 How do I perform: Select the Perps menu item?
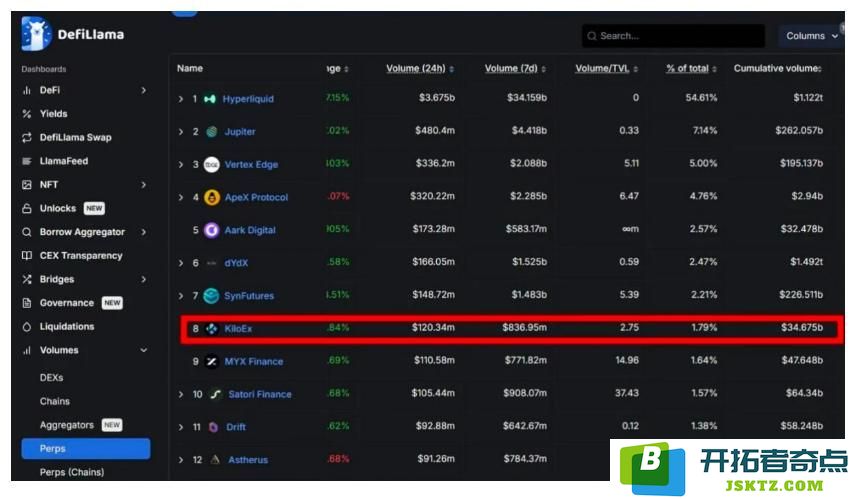(x=86, y=449)
